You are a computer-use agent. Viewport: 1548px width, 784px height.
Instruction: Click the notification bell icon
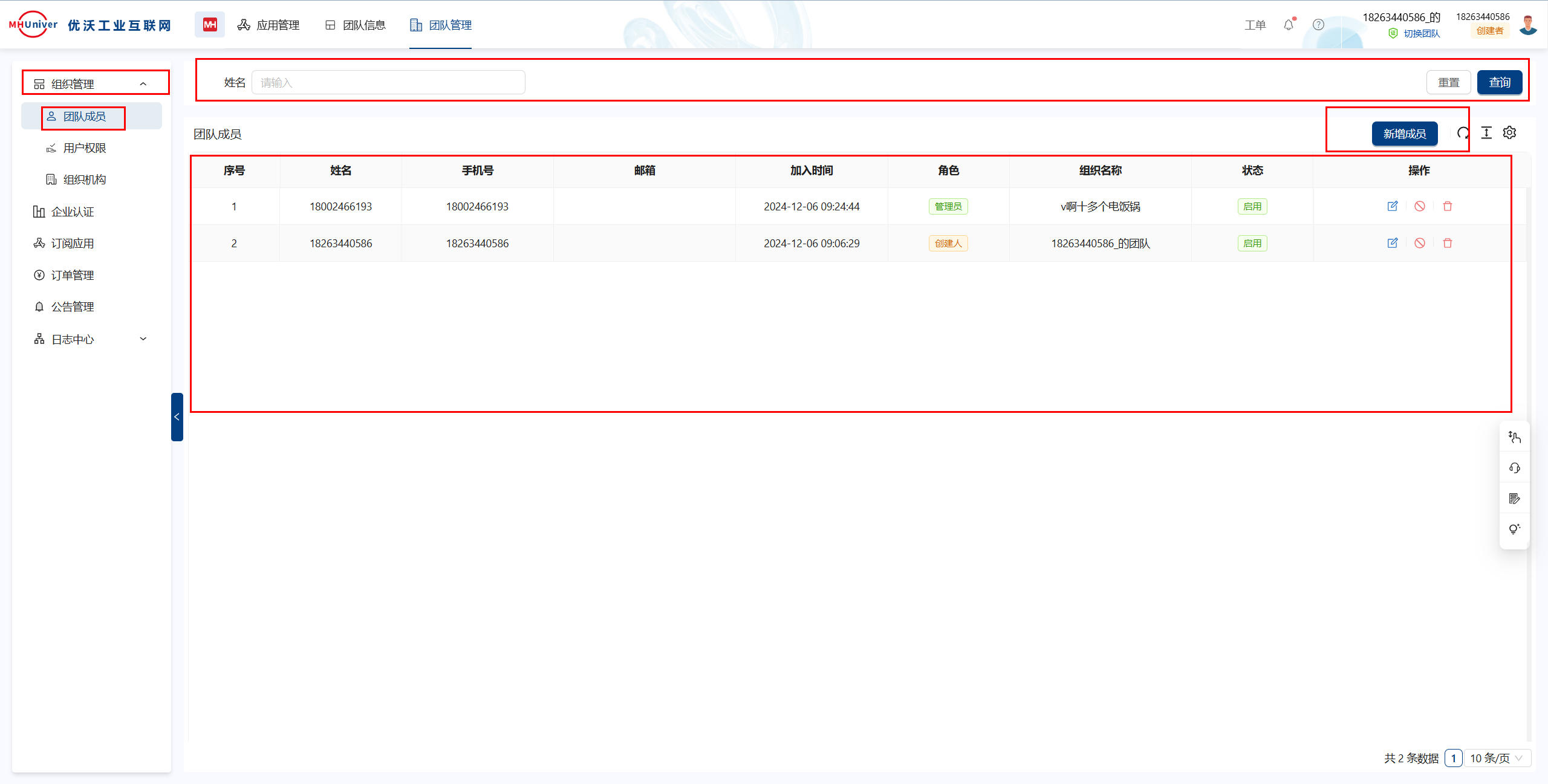pyautogui.click(x=1288, y=25)
